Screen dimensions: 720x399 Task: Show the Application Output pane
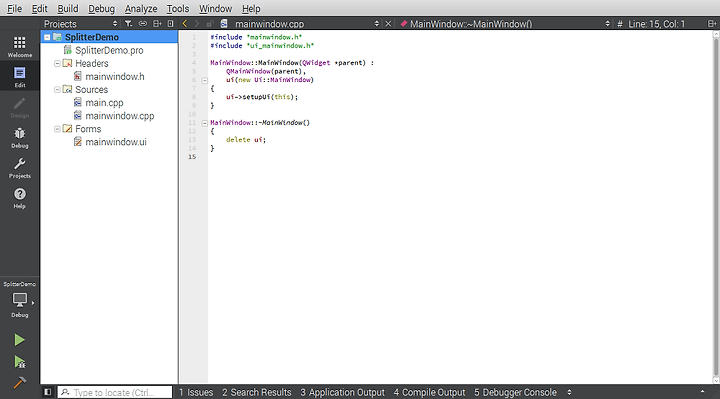point(343,393)
